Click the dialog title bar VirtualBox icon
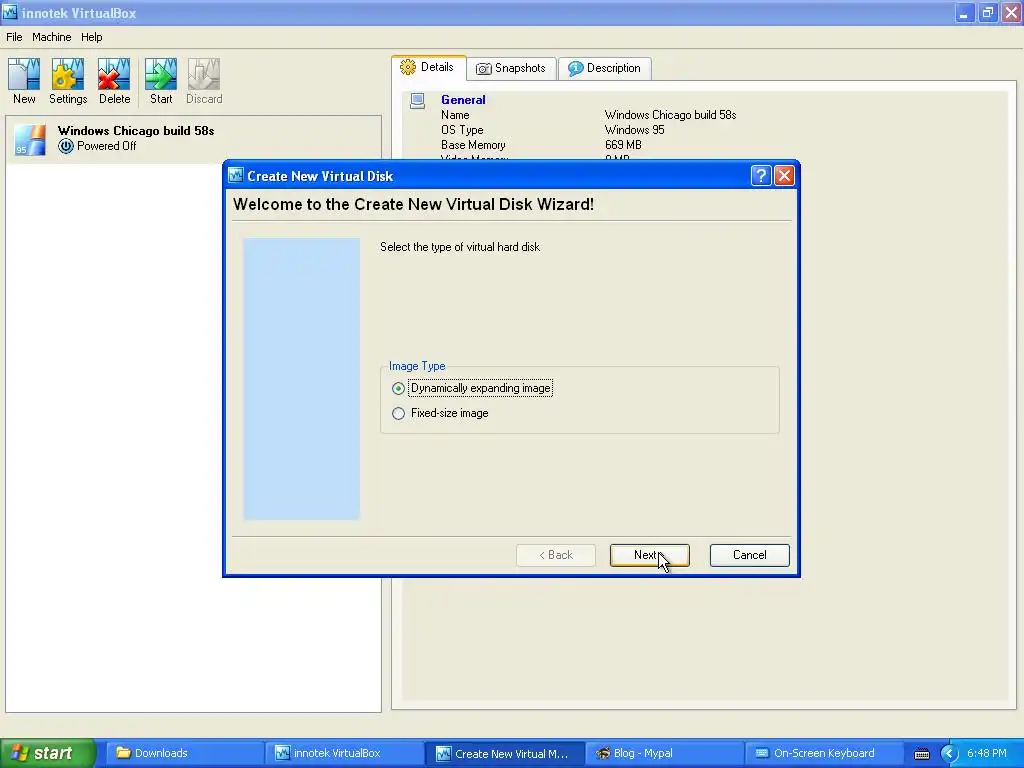 click(236, 176)
